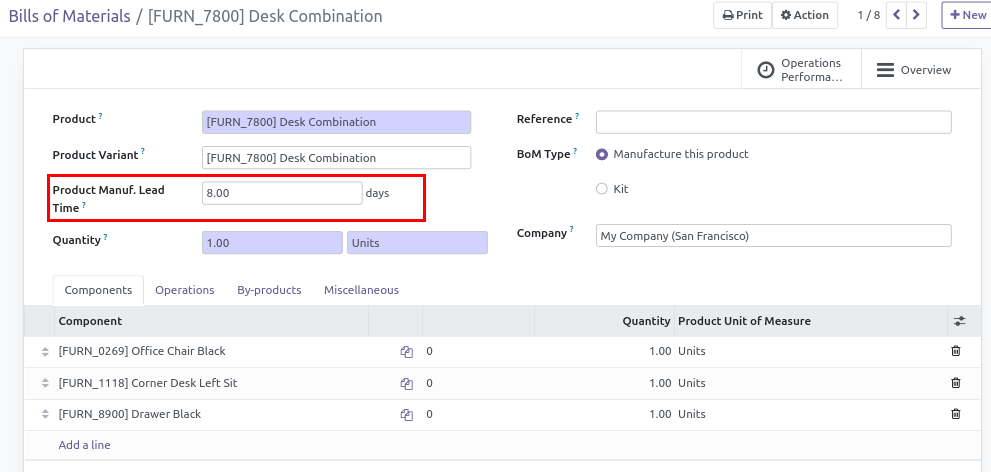Edit Manuf. Lead Time value 8.00
This screenshot has width=991, height=472.
point(283,193)
